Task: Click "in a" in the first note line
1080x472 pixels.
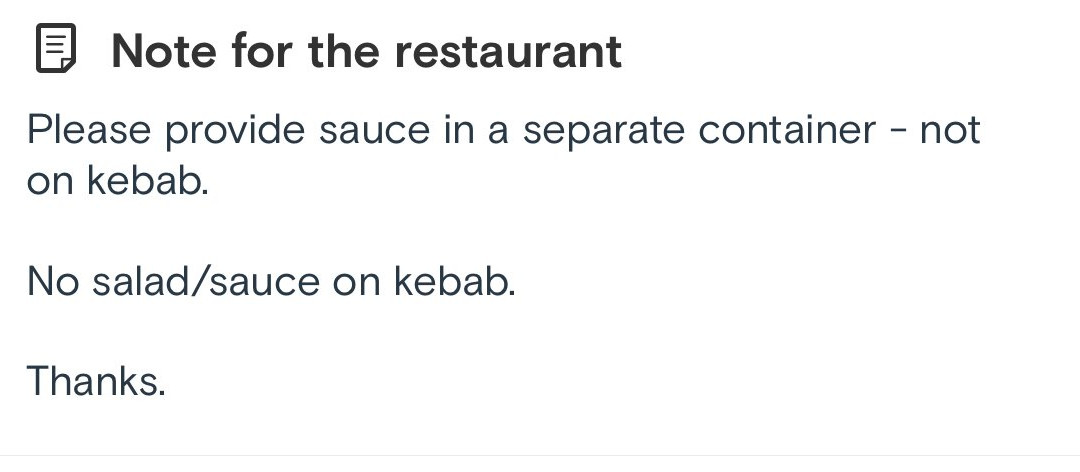Action: (477, 131)
